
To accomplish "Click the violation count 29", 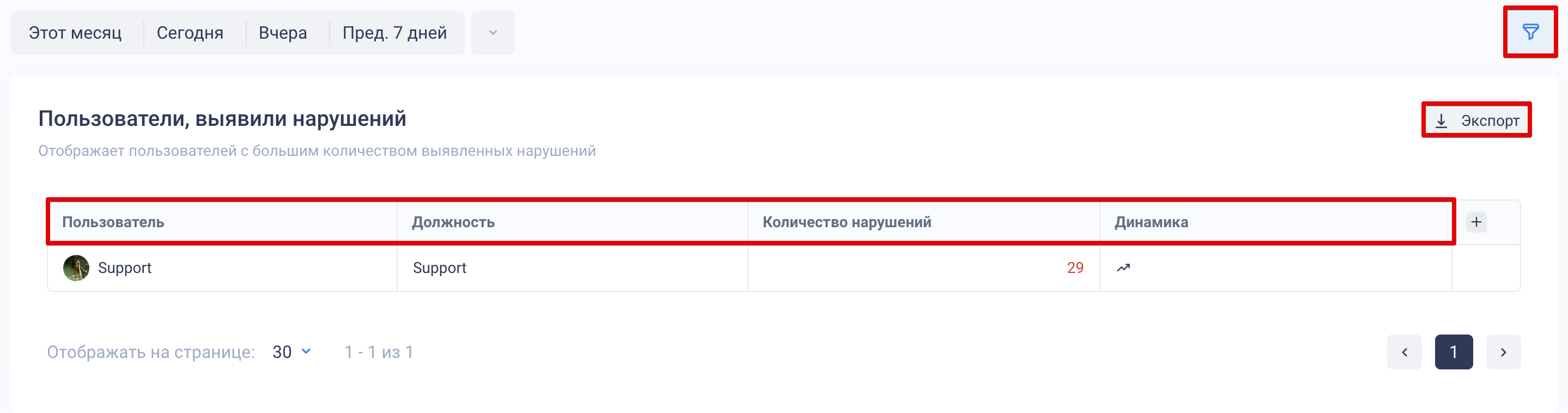I will tap(1075, 268).
